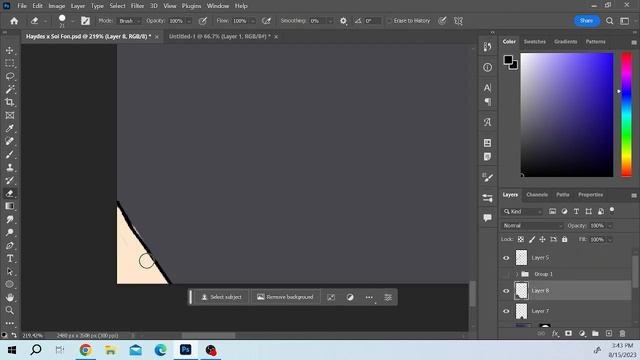Pick a color in the color field
The image size is (640, 360).
point(567,115)
